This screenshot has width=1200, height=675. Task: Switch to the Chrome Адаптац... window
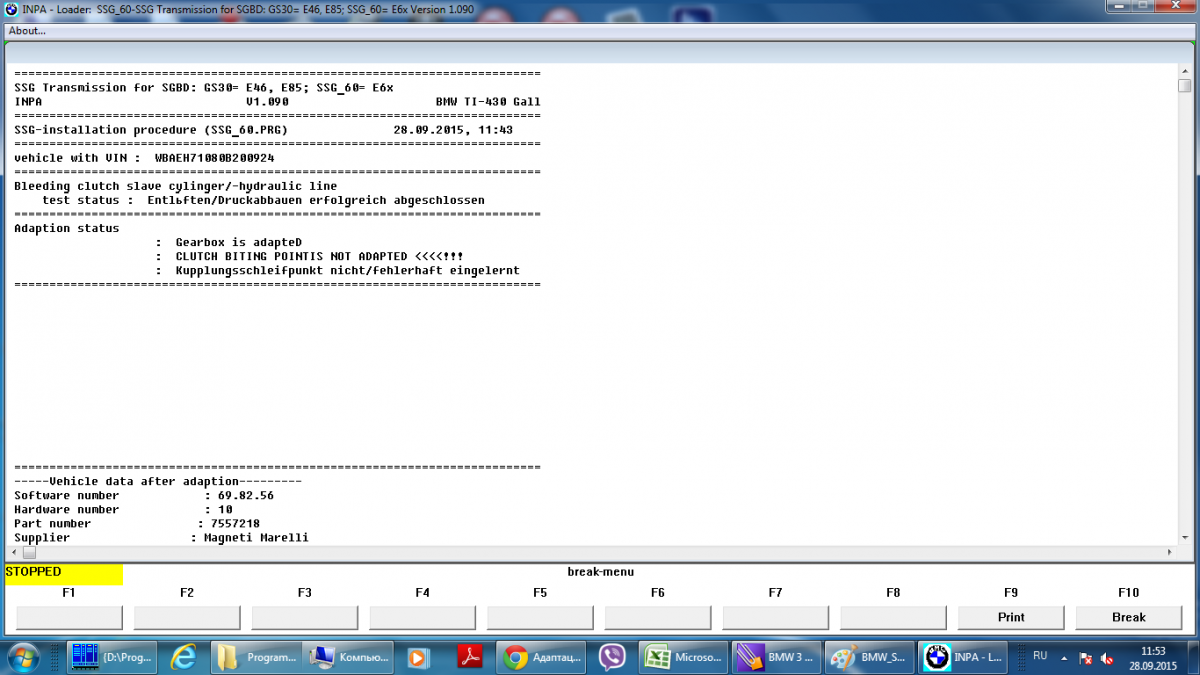[x=541, y=658]
